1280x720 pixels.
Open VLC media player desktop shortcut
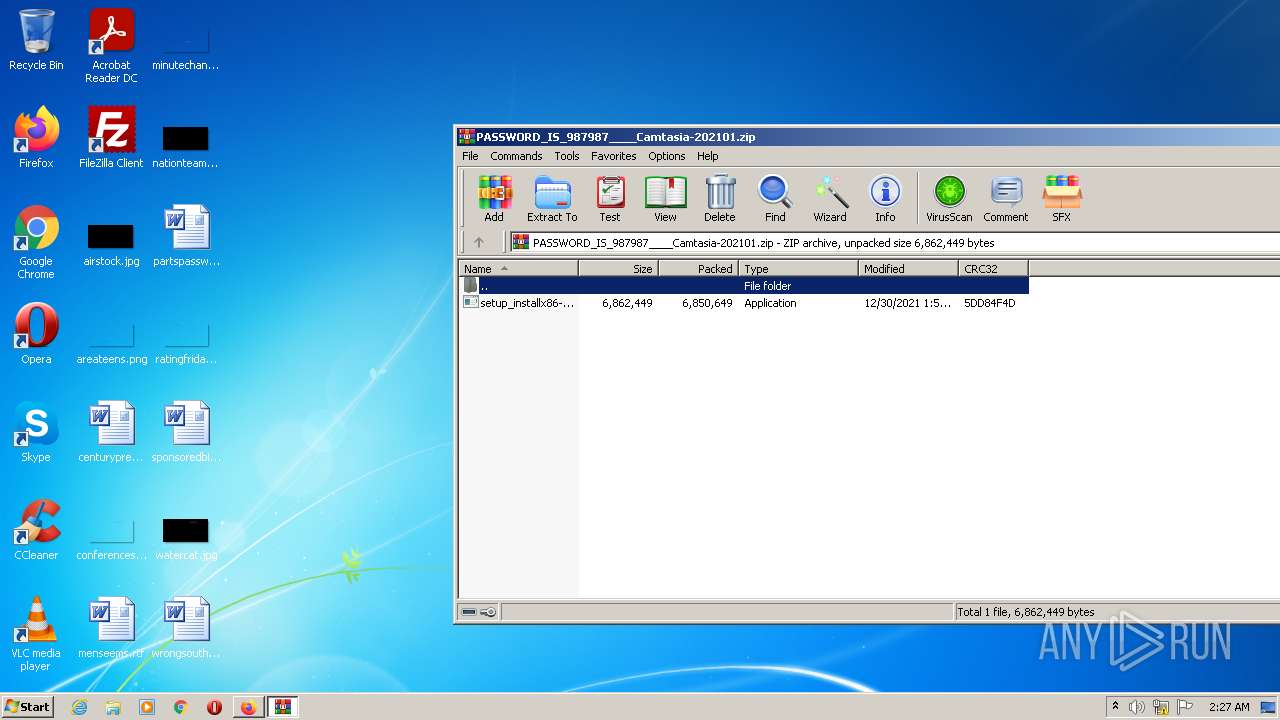point(36,634)
